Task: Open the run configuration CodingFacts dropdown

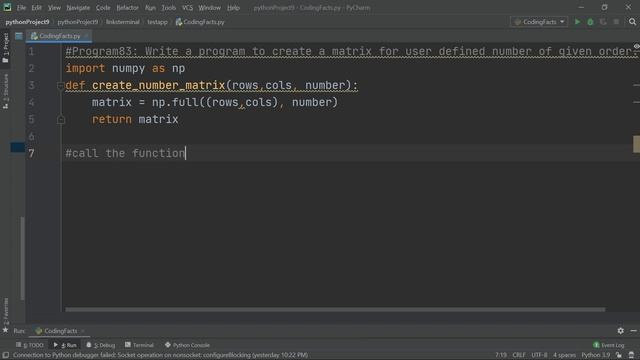Action: pos(539,22)
